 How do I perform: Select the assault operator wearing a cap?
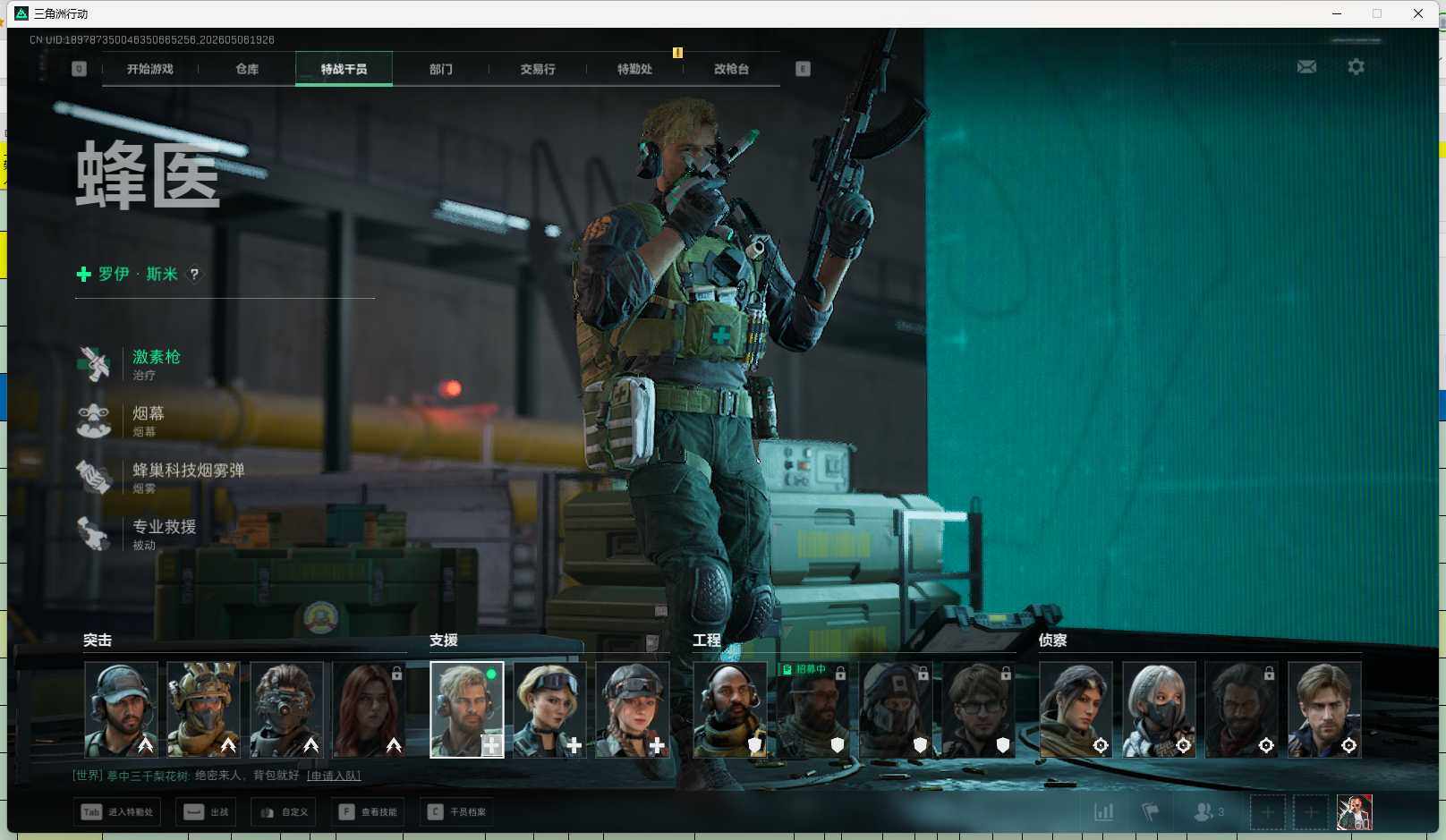(x=121, y=709)
